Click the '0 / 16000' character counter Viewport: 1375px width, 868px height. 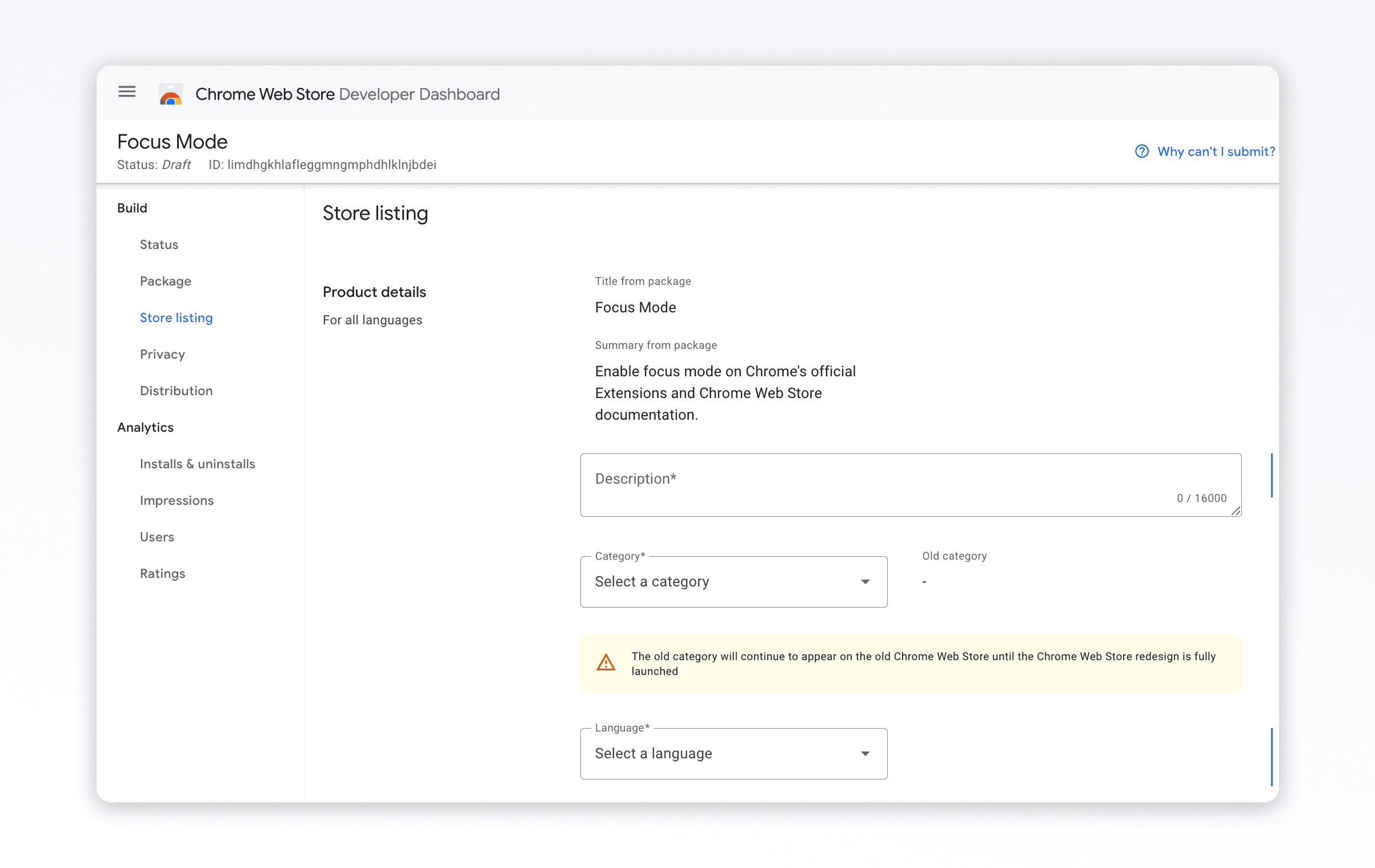1201,498
